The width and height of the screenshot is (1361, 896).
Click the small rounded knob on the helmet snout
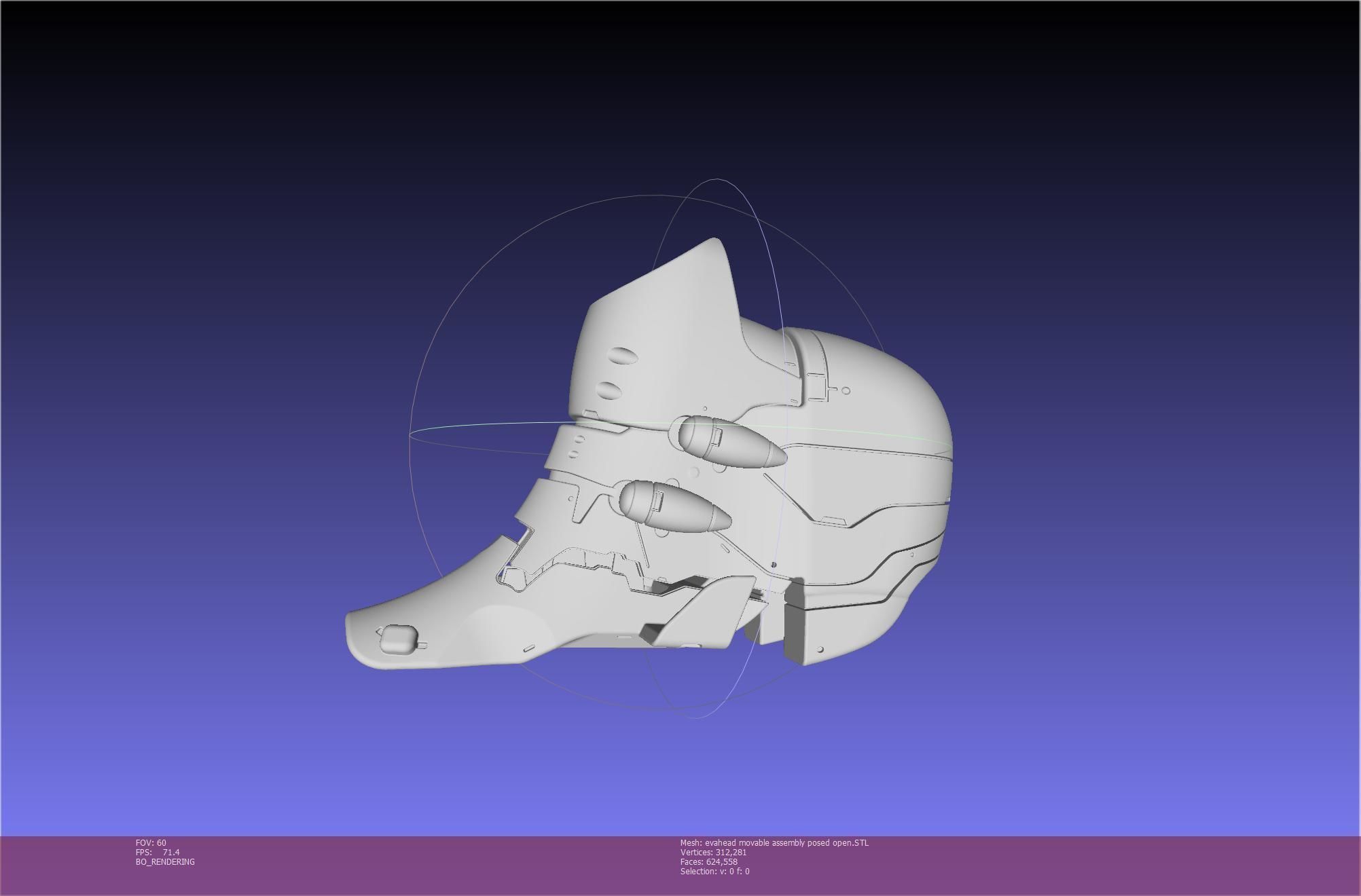[398, 639]
